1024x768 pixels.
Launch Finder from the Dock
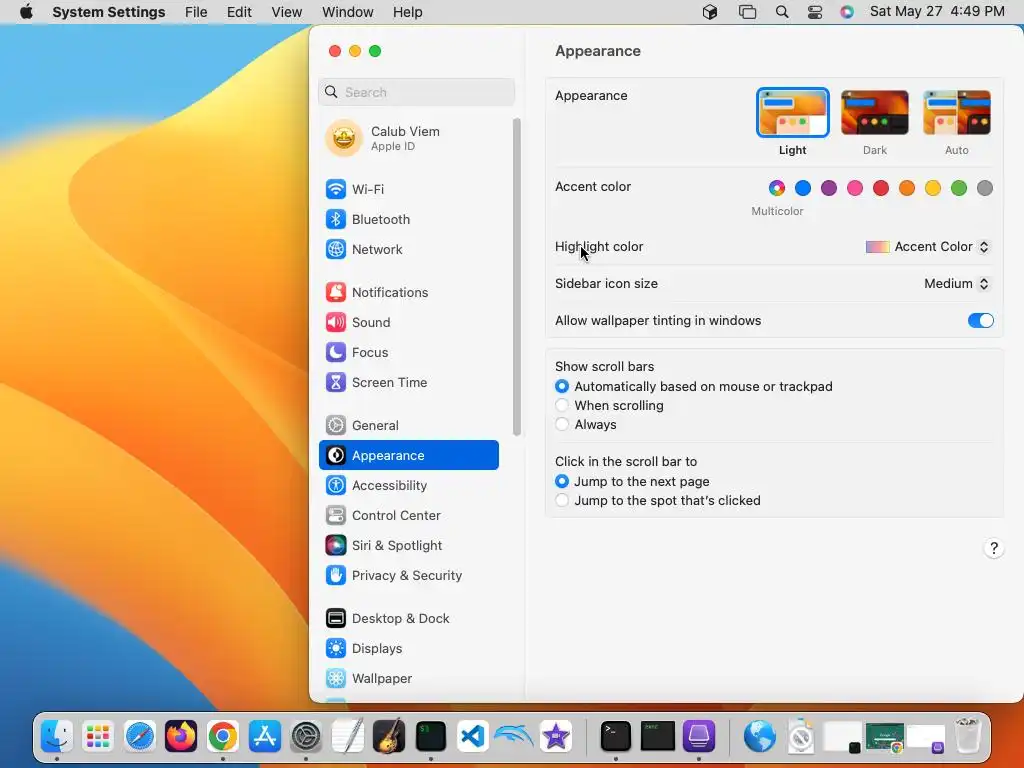57,737
